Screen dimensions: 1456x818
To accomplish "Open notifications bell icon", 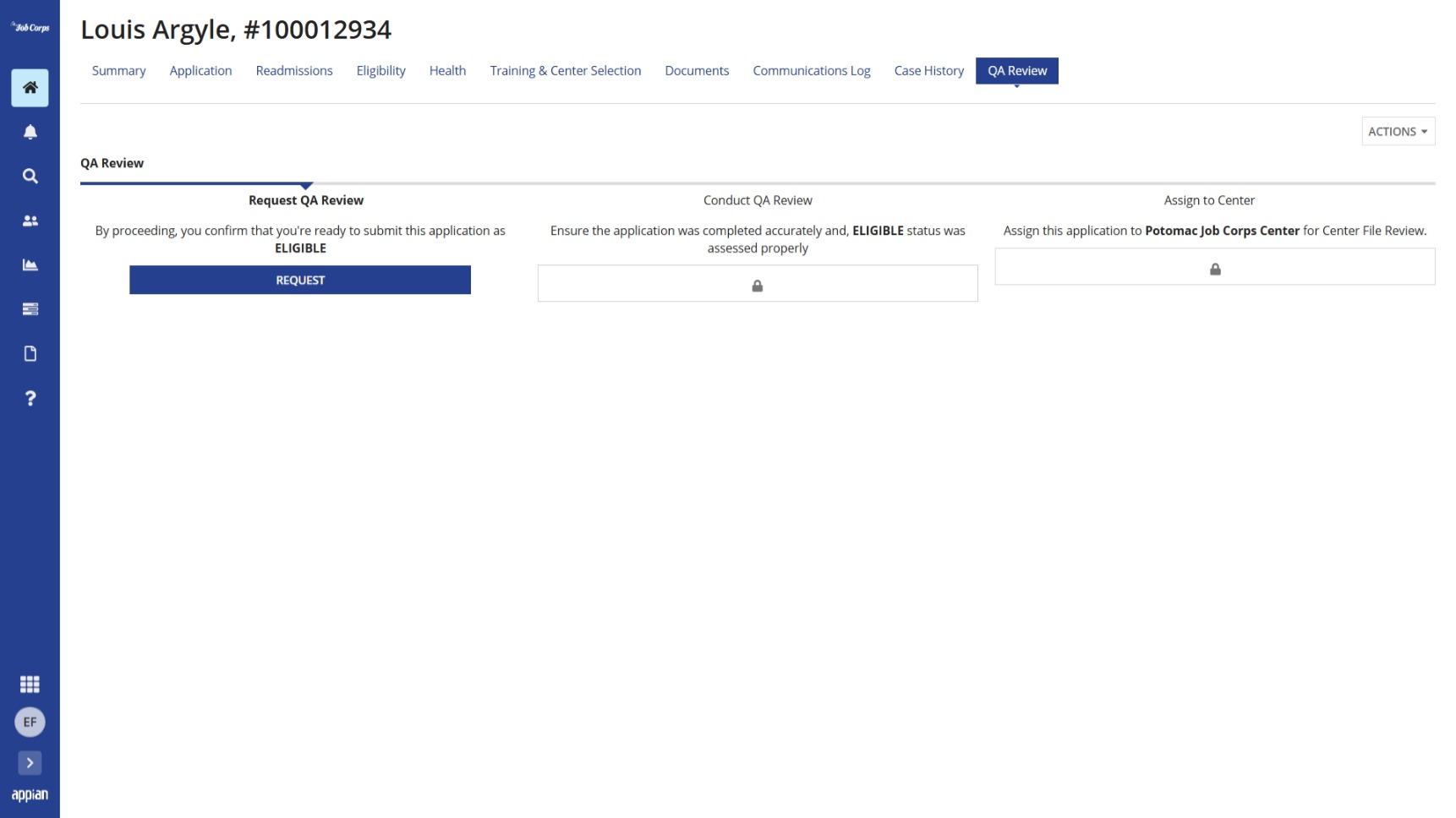I will click(30, 132).
